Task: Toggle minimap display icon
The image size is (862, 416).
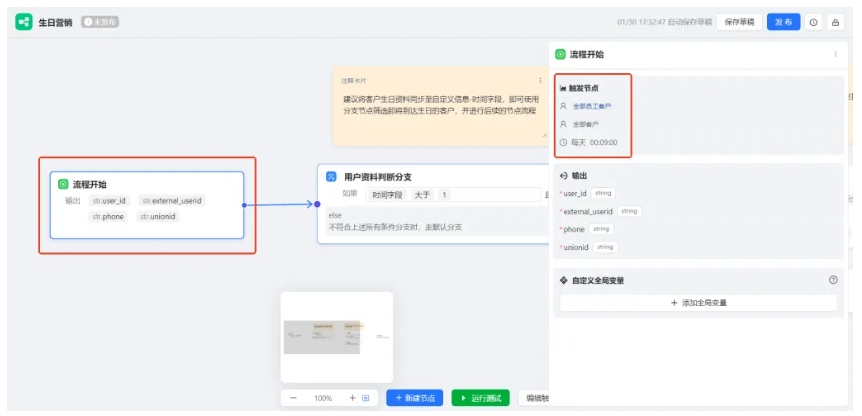Action: (366, 398)
